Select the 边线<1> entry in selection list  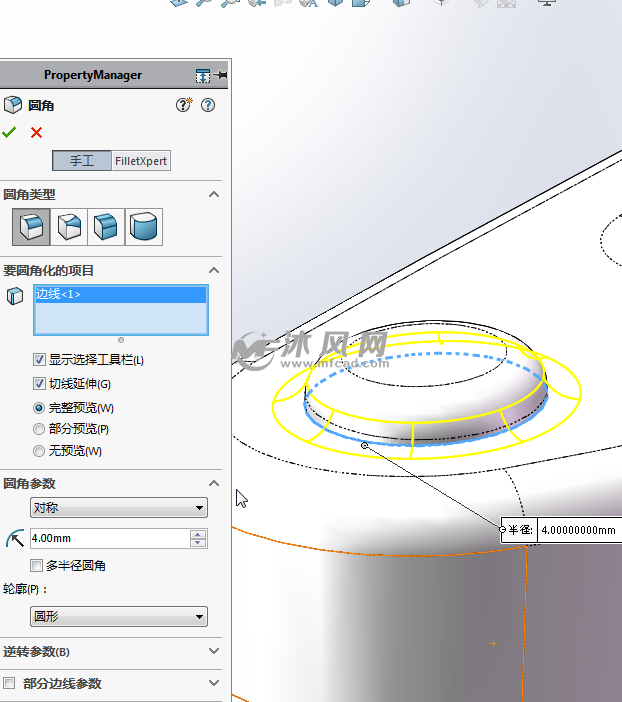coord(120,294)
